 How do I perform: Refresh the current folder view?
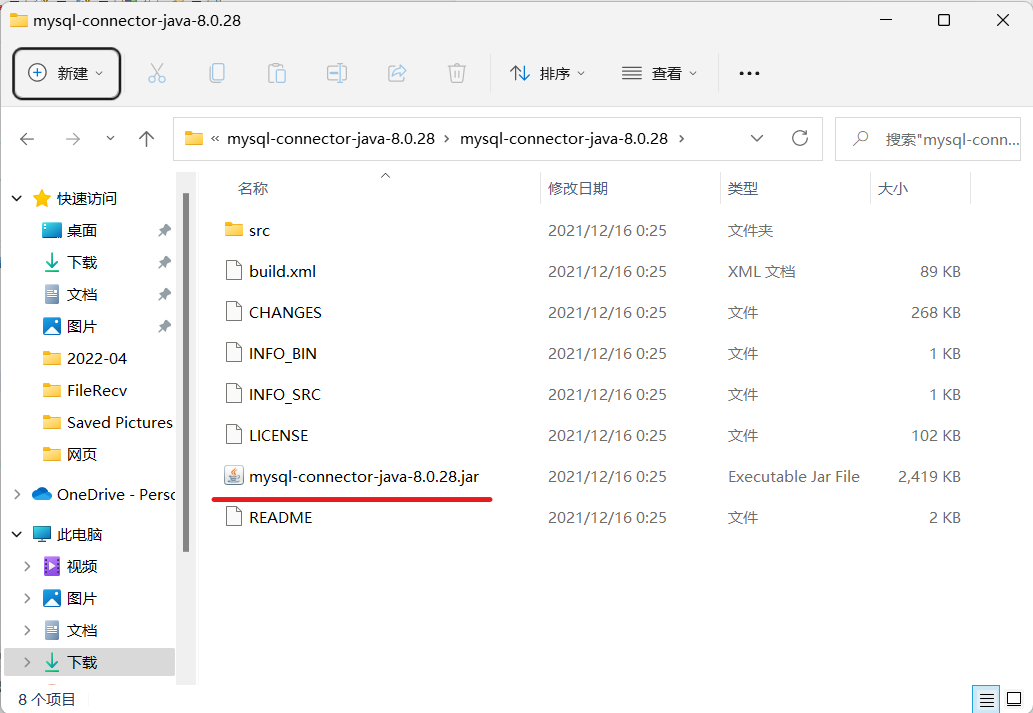pyautogui.click(x=800, y=138)
